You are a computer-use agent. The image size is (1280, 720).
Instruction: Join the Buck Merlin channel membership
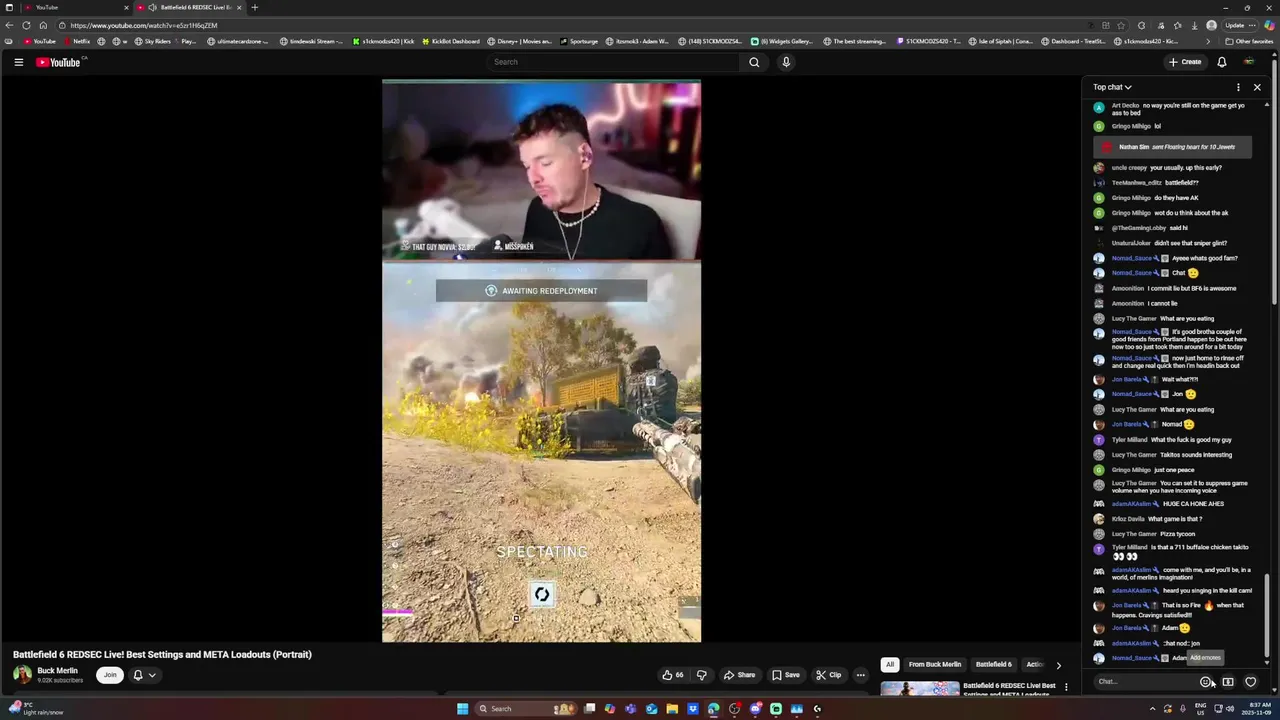click(110, 675)
